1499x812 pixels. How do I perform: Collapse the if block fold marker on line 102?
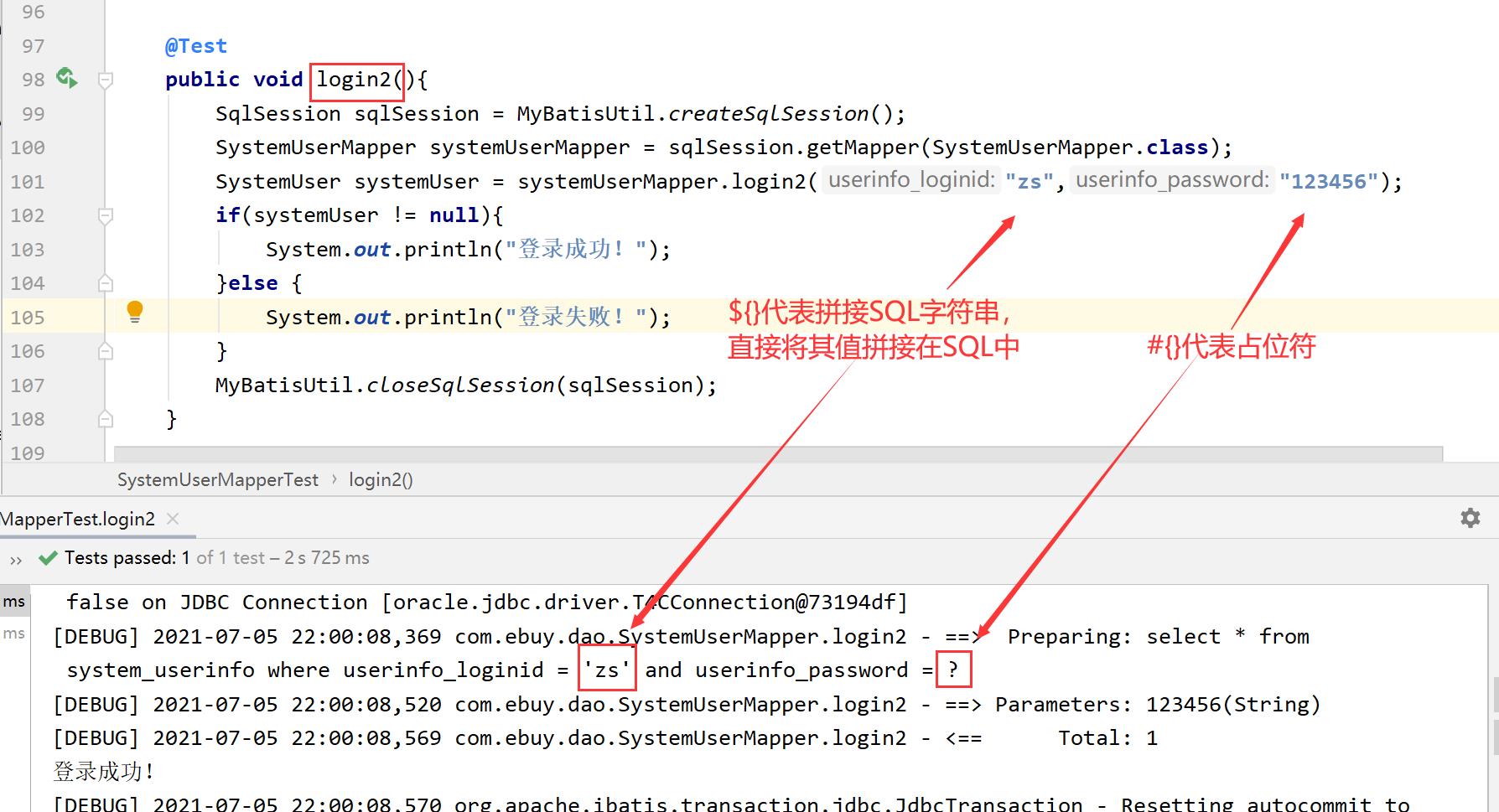click(x=106, y=215)
